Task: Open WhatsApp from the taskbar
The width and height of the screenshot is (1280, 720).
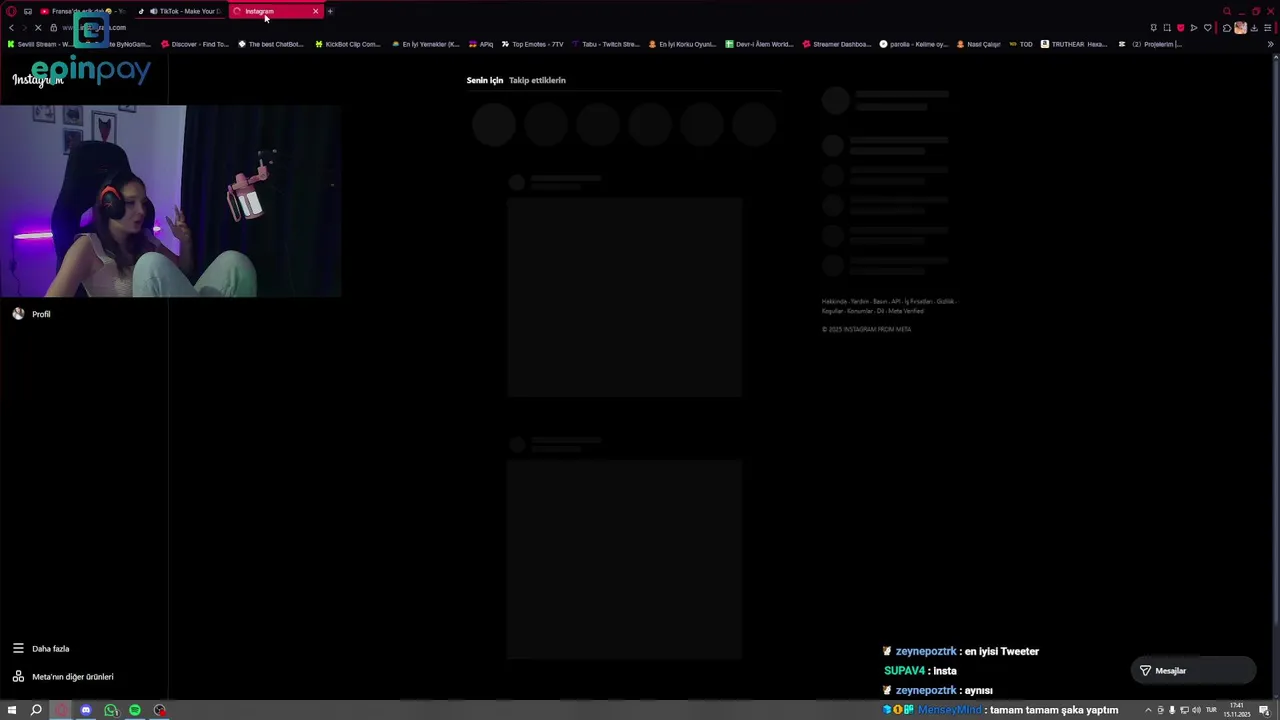Action: [111, 710]
